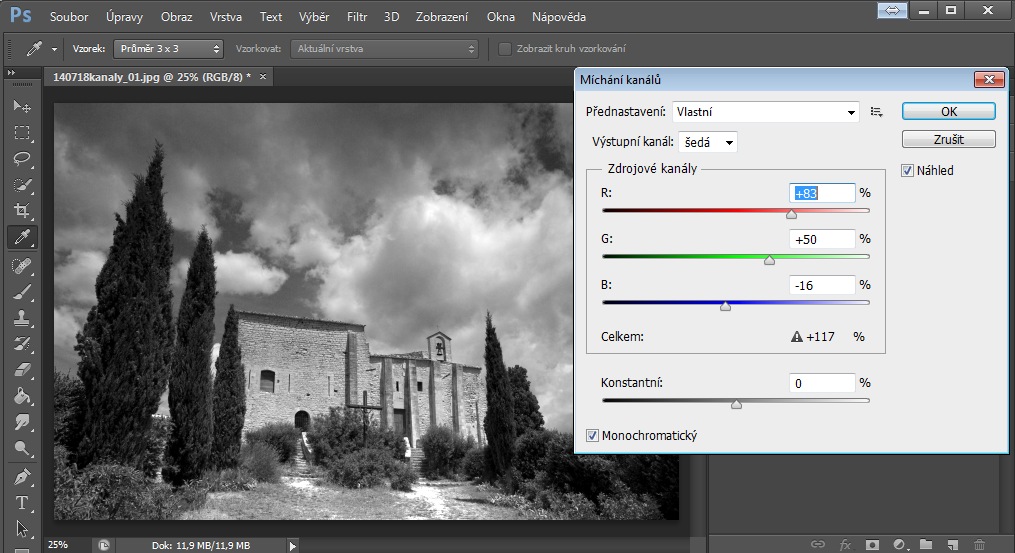
Task: Select the Move tool
Action: tap(21, 106)
